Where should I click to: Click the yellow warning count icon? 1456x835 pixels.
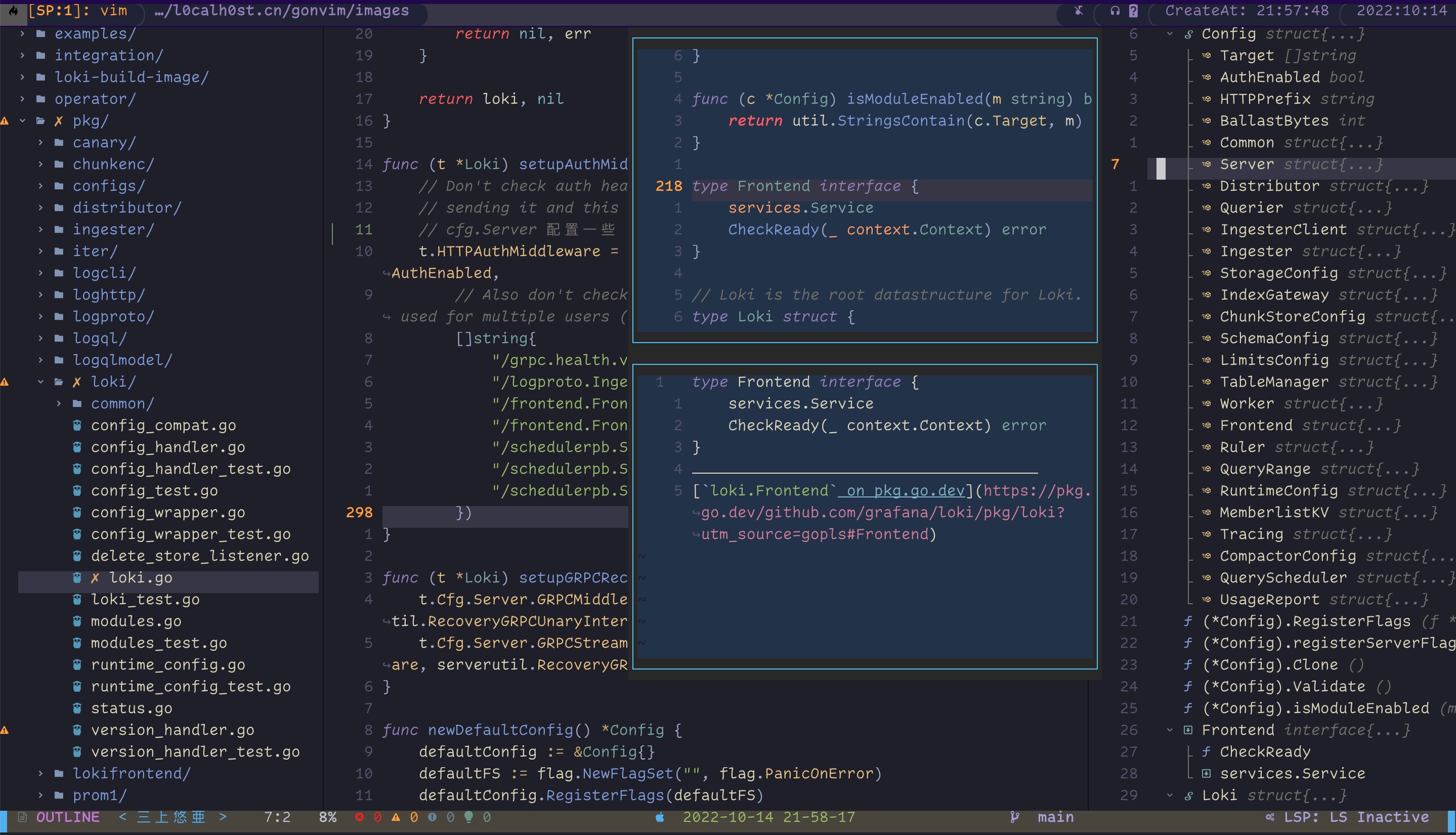[x=396, y=817]
